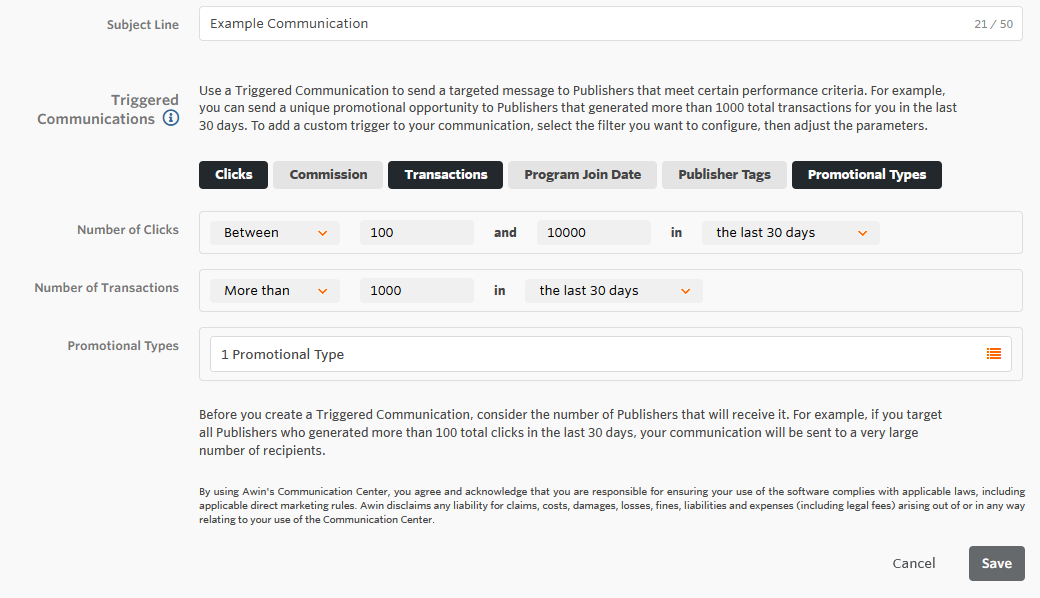Toggle the Publisher Tags filter

723,174
